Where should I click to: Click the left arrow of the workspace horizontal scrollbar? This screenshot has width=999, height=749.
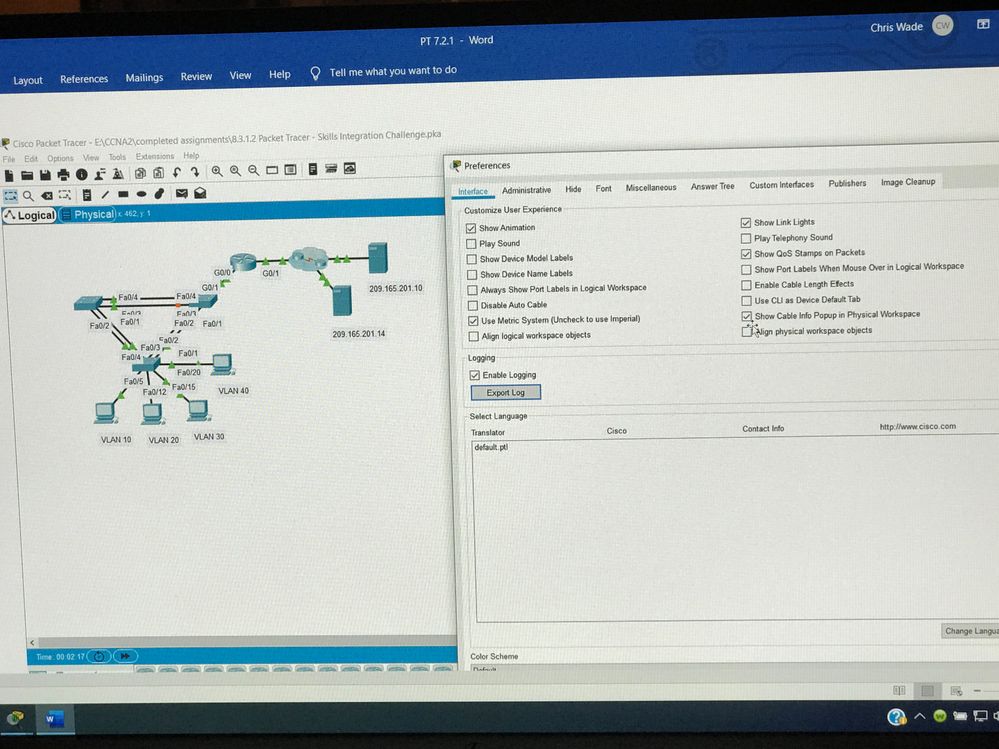click(32, 643)
